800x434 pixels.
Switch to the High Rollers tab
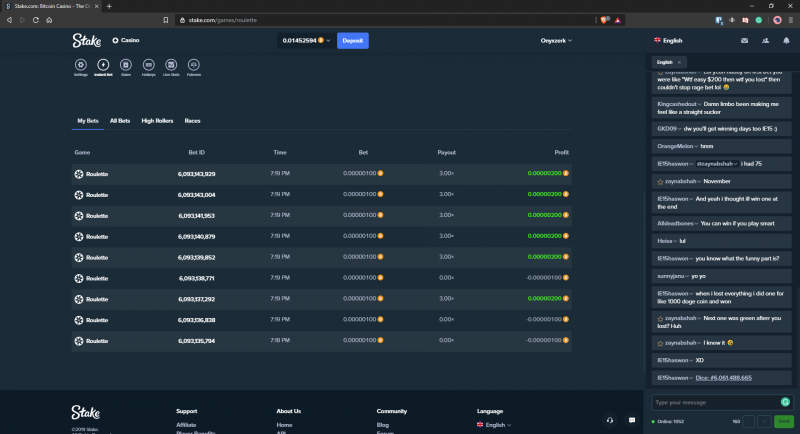(x=157, y=121)
